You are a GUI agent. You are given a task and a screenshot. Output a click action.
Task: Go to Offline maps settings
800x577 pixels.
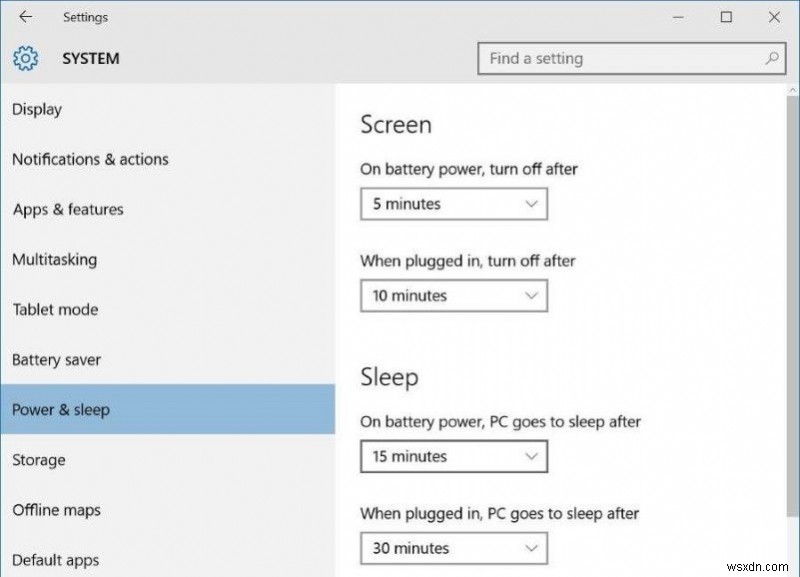(56, 510)
